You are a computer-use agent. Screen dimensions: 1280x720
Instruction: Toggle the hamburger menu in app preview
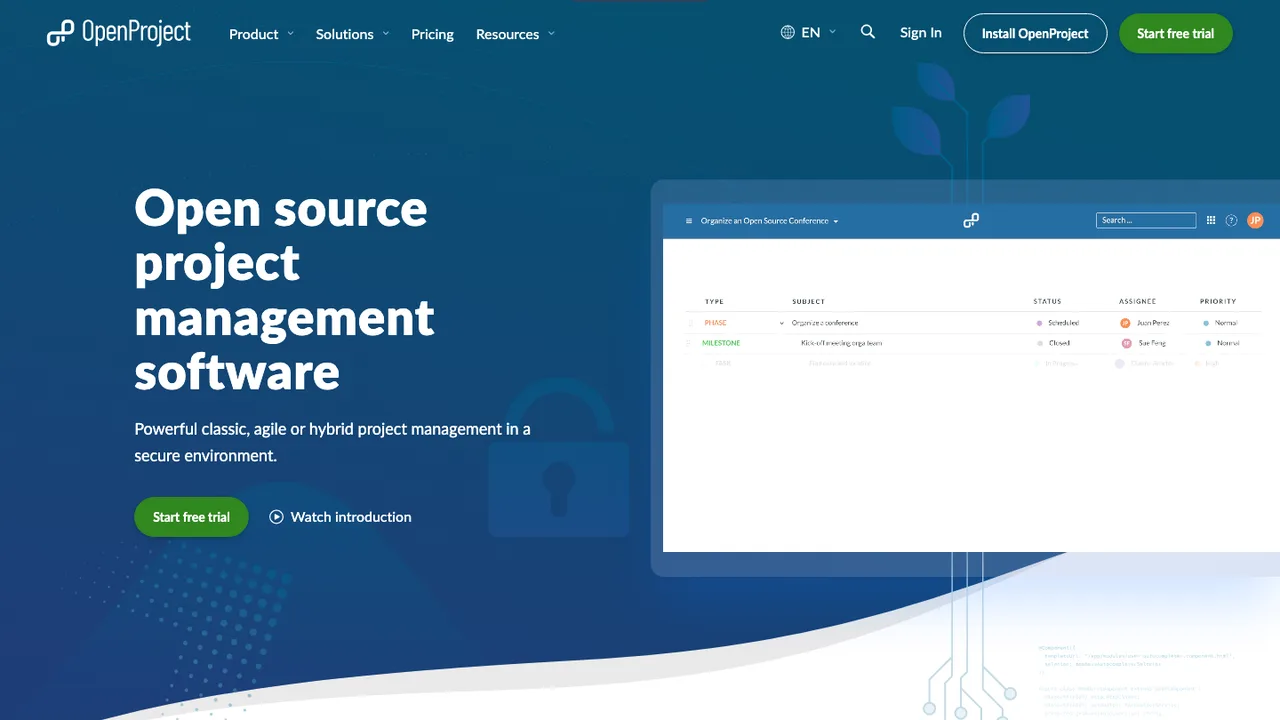tap(689, 221)
